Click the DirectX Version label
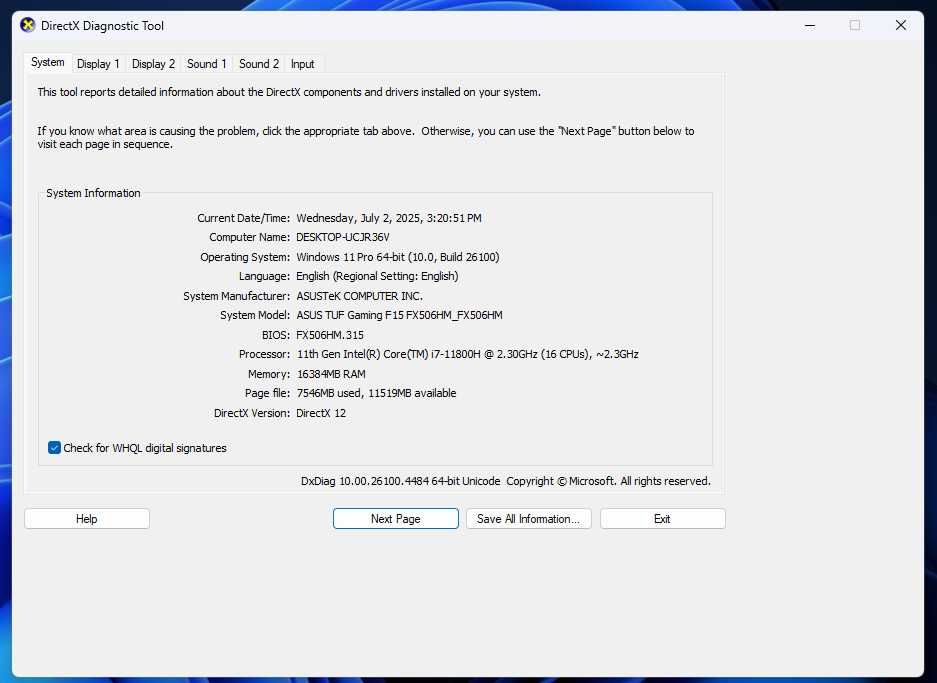 pos(252,413)
